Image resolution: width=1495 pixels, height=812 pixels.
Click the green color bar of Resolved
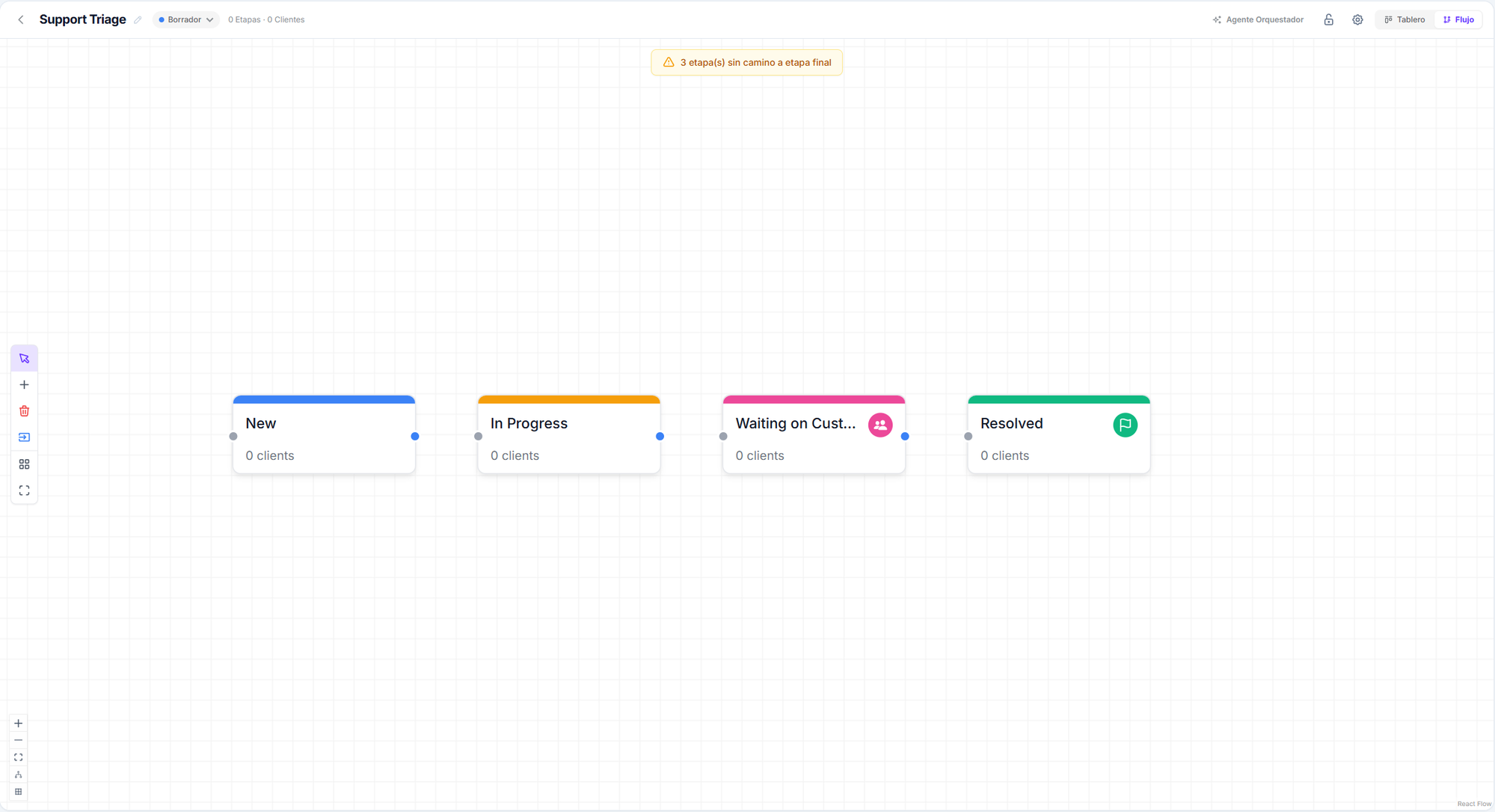pyautogui.click(x=1059, y=399)
